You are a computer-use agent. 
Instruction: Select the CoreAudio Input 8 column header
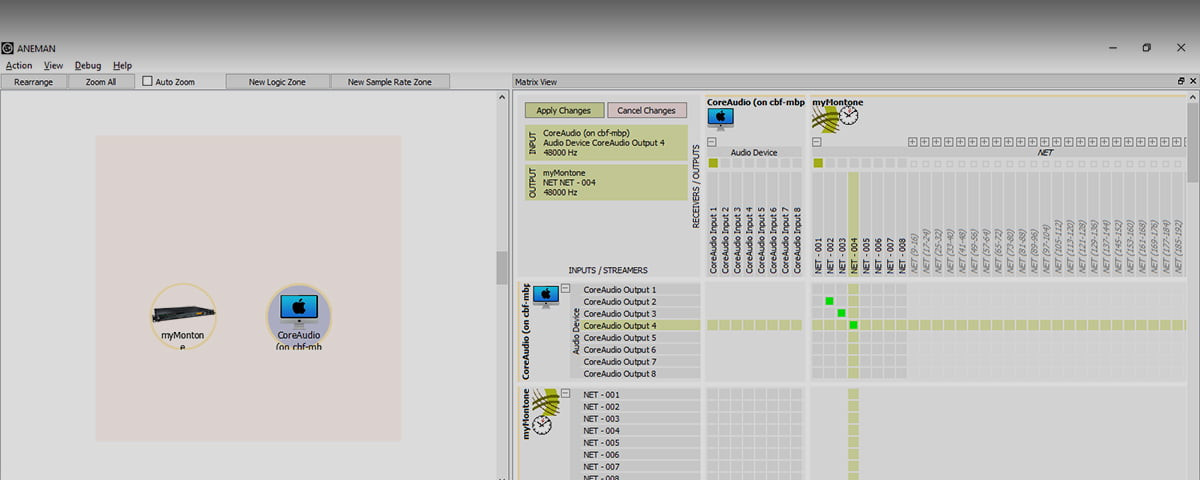(x=797, y=224)
